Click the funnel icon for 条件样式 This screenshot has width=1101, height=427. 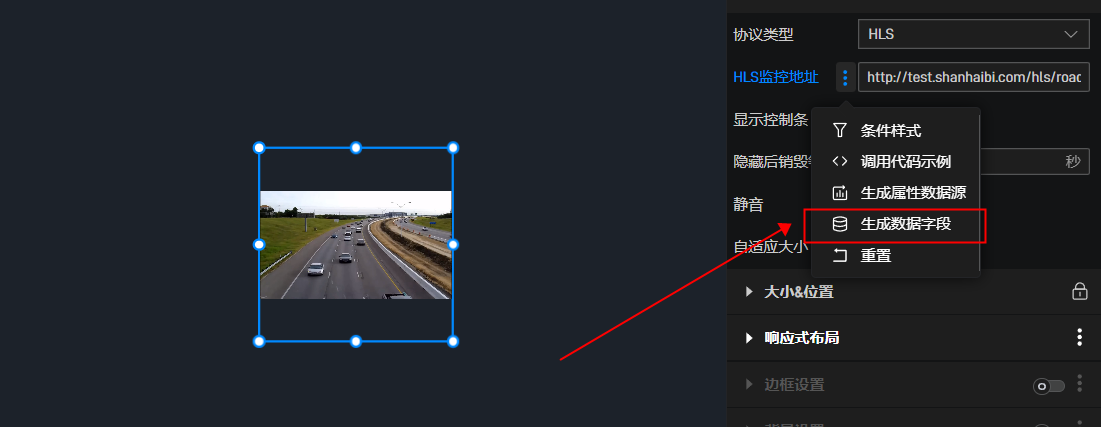(840, 130)
